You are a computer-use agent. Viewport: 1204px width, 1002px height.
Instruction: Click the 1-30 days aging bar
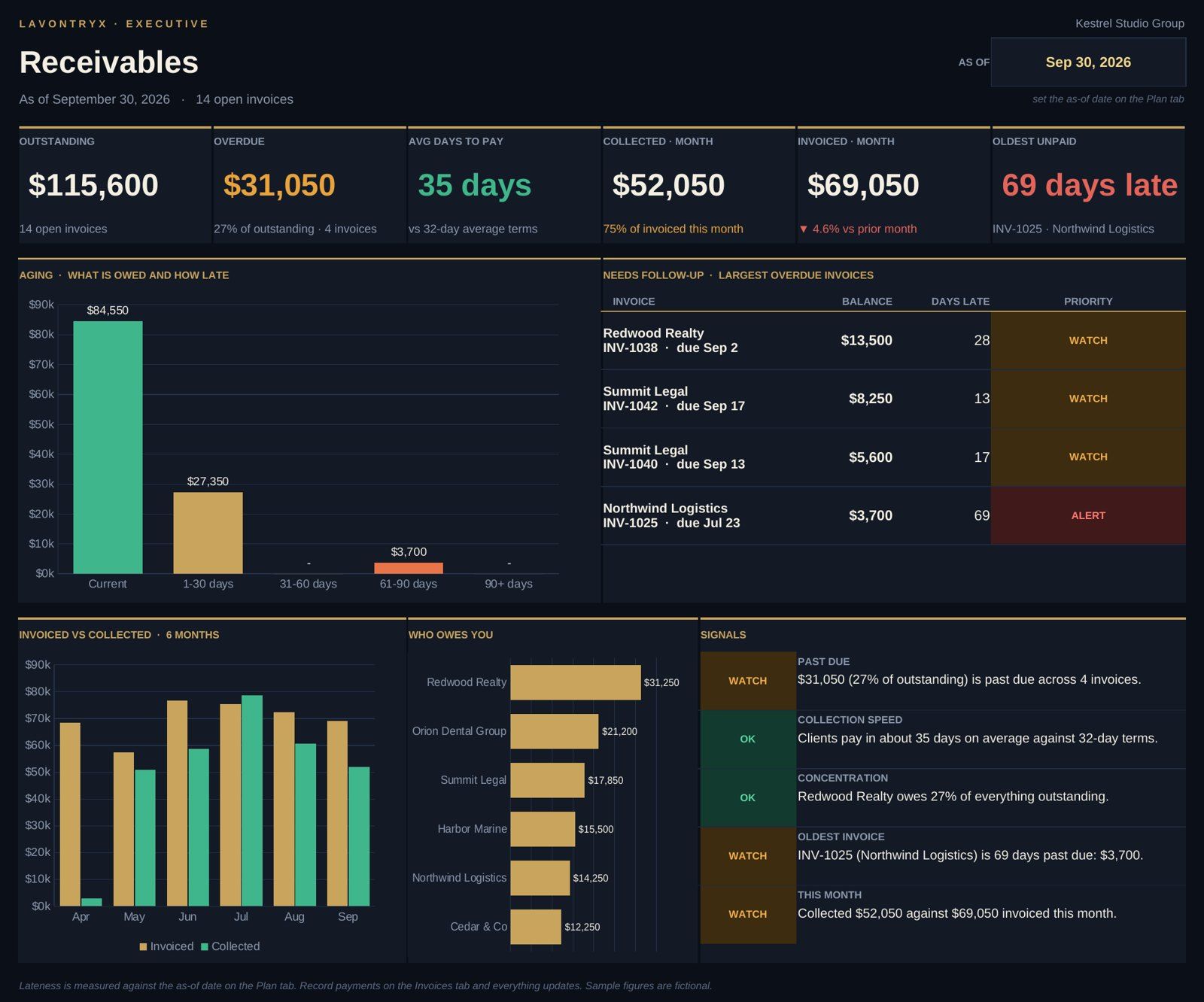pyautogui.click(x=208, y=533)
